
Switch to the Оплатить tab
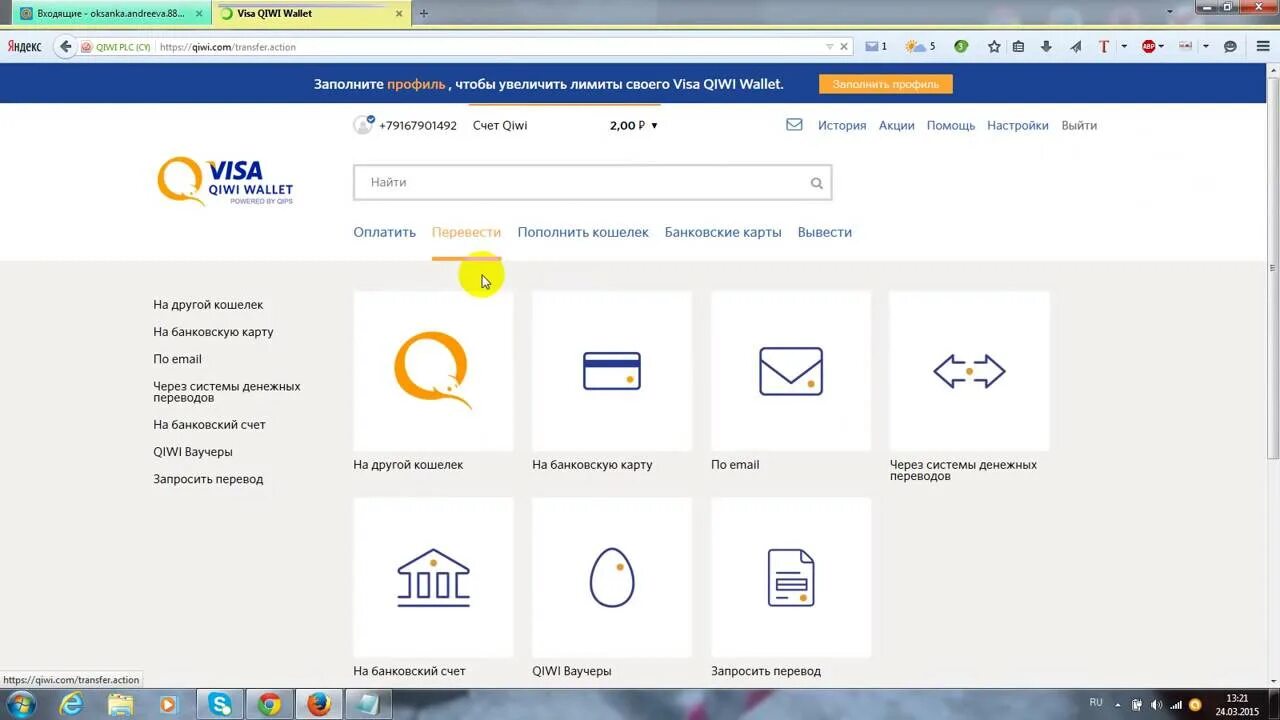click(384, 232)
